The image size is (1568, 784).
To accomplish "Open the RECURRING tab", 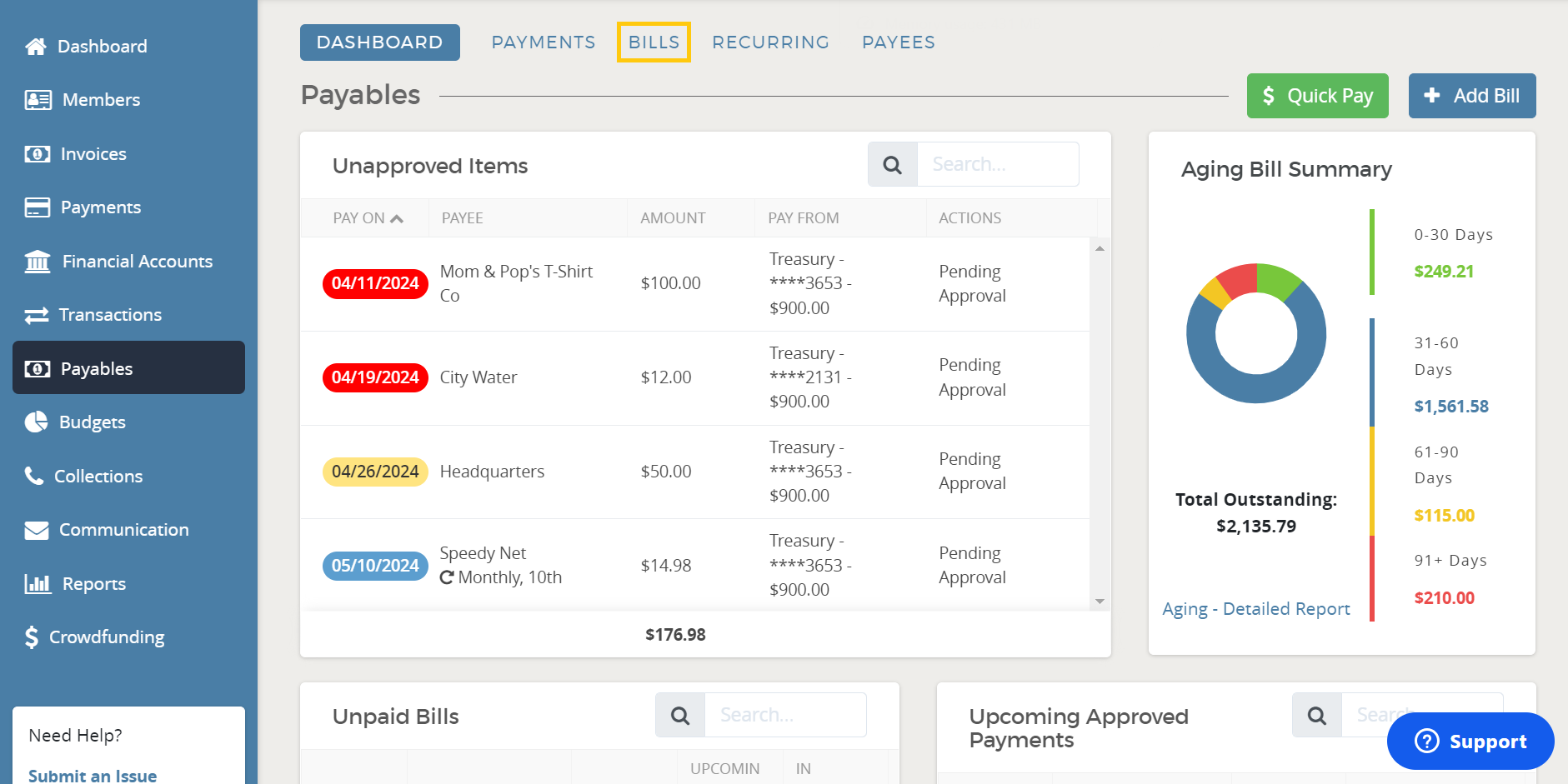I will pyautogui.click(x=770, y=42).
